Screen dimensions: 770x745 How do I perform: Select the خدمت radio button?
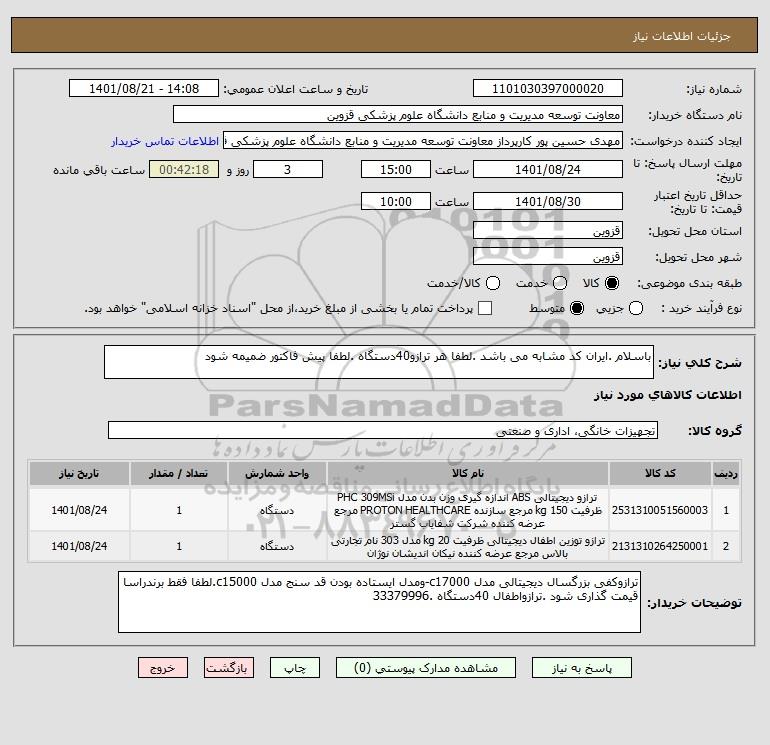click(560, 283)
